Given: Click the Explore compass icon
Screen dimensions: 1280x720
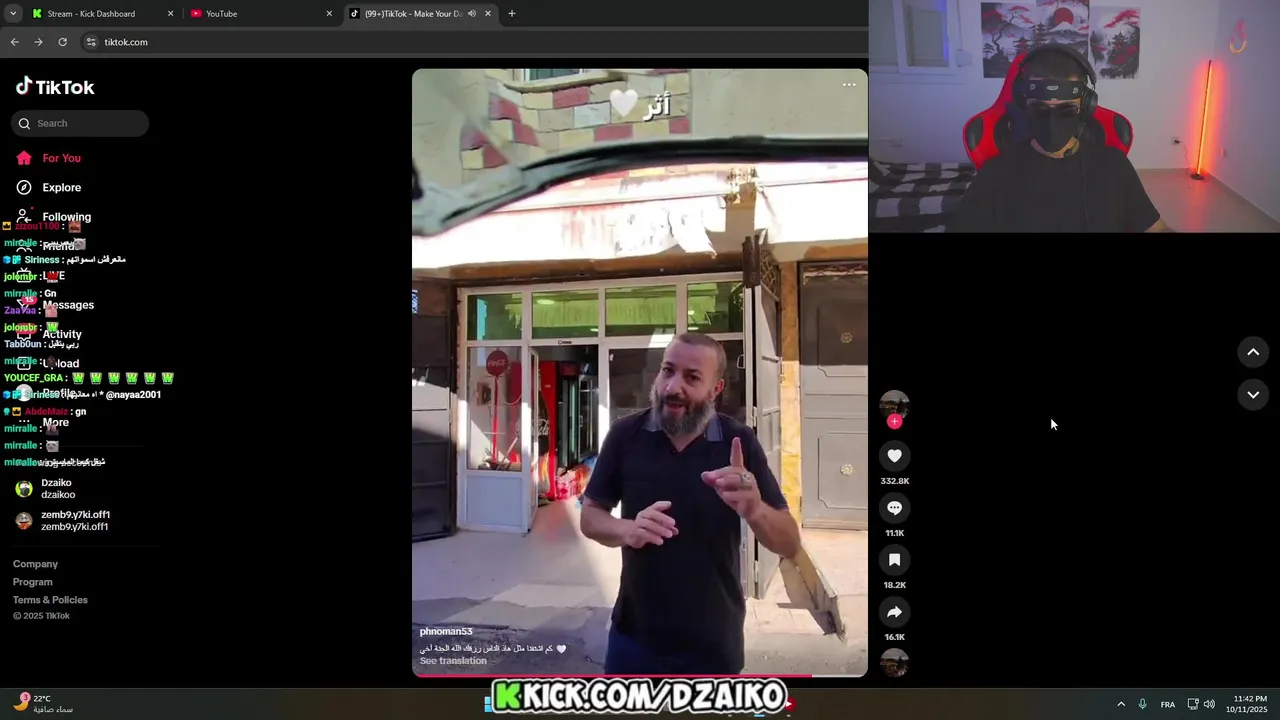Looking at the screenshot, I should point(24,187).
